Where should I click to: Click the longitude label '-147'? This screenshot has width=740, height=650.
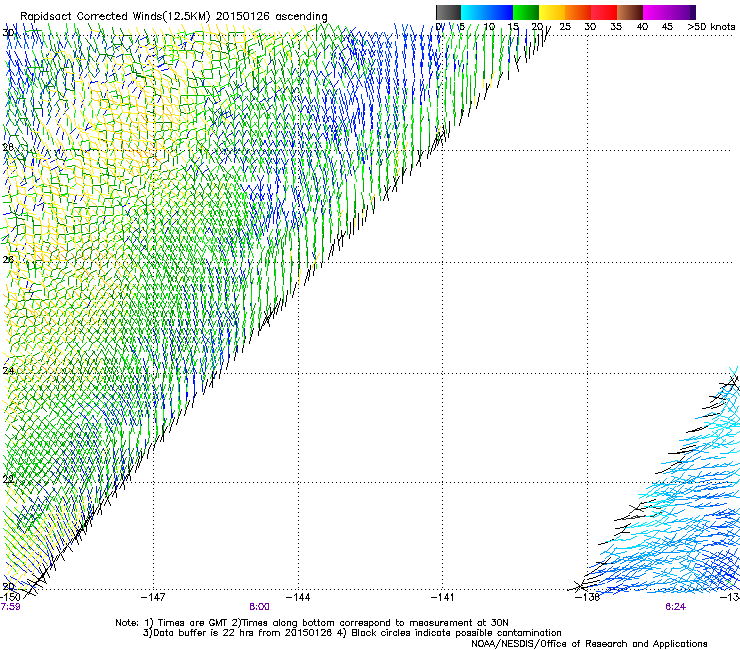point(153,597)
